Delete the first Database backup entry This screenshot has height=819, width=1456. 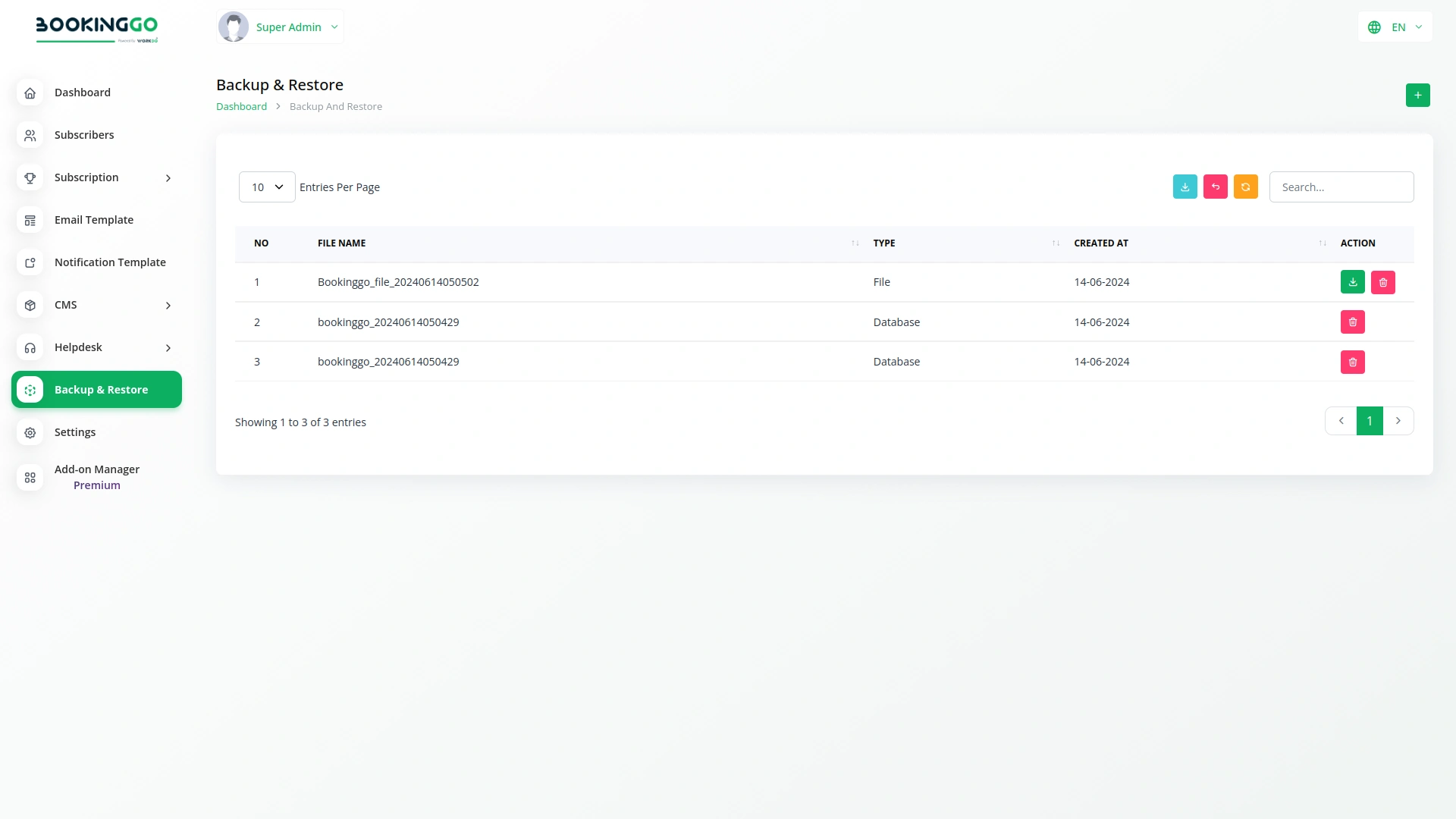pos(1354,322)
